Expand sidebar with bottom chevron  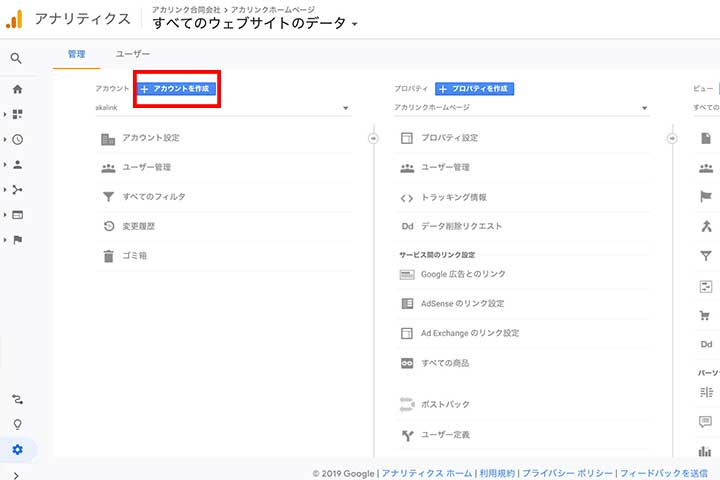pos(16,475)
